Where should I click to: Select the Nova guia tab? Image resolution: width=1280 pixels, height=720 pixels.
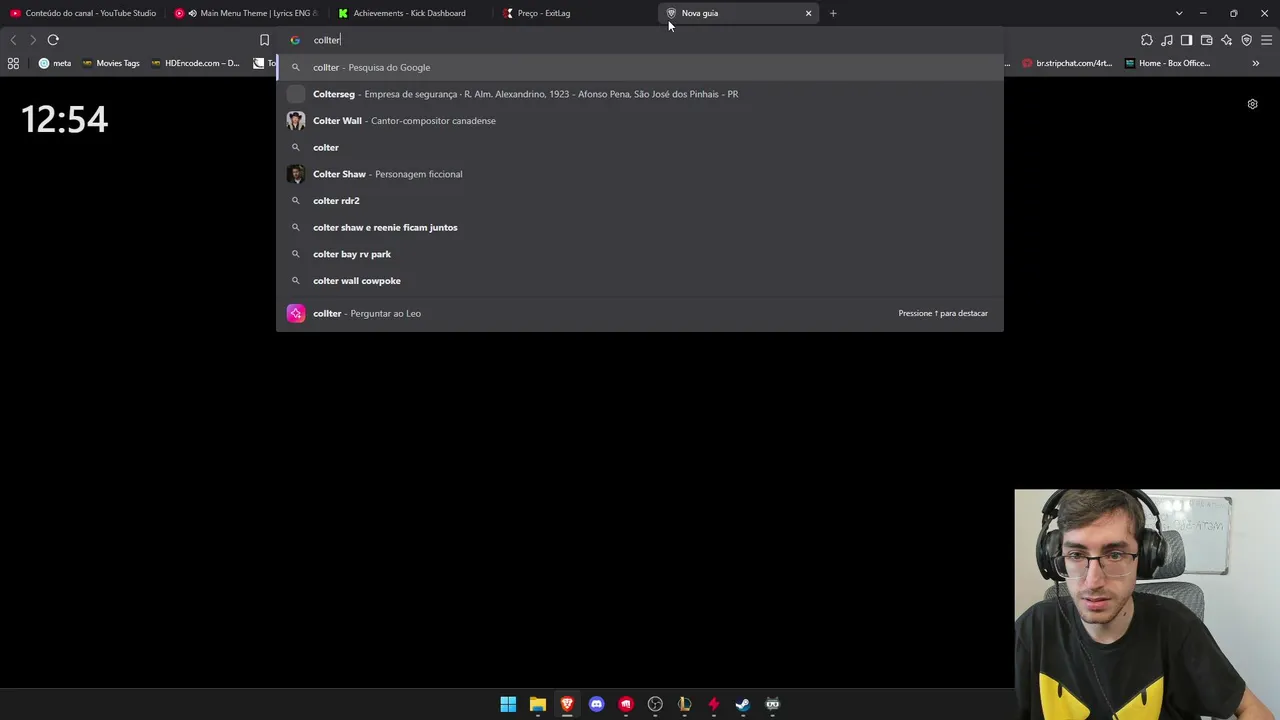point(739,13)
